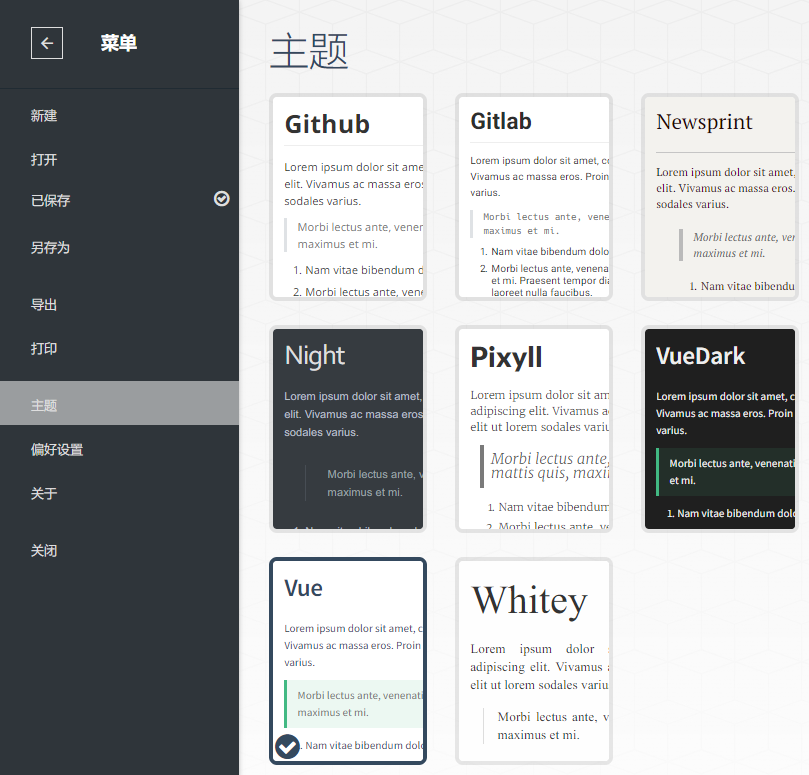Select the VueDark theme card
The height and width of the screenshot is (775, 809).
(x=720, y=429)
